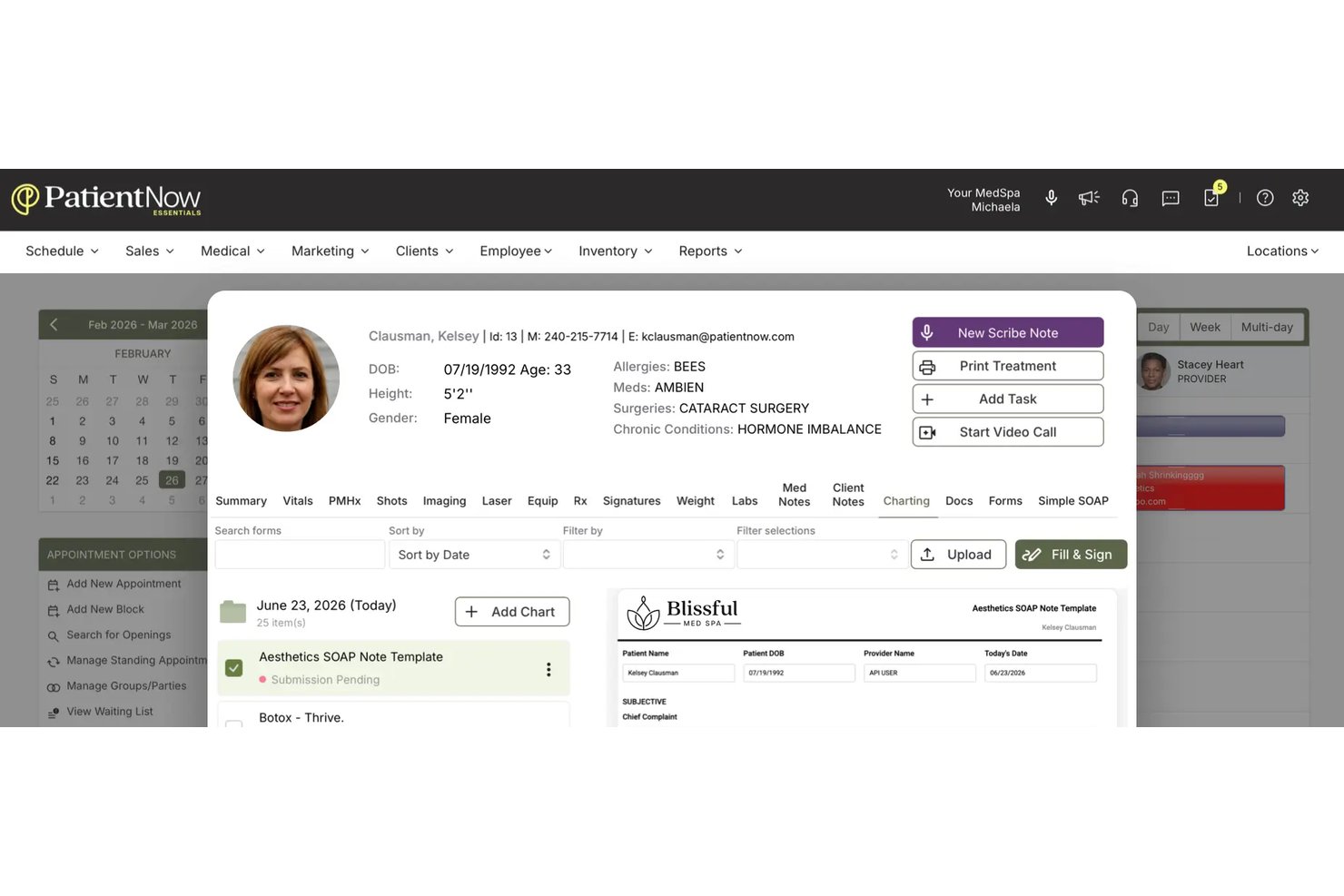Viewport: 1344px width, 896px height.
Task: Open the Laser tab
Action: click(497, 501)
